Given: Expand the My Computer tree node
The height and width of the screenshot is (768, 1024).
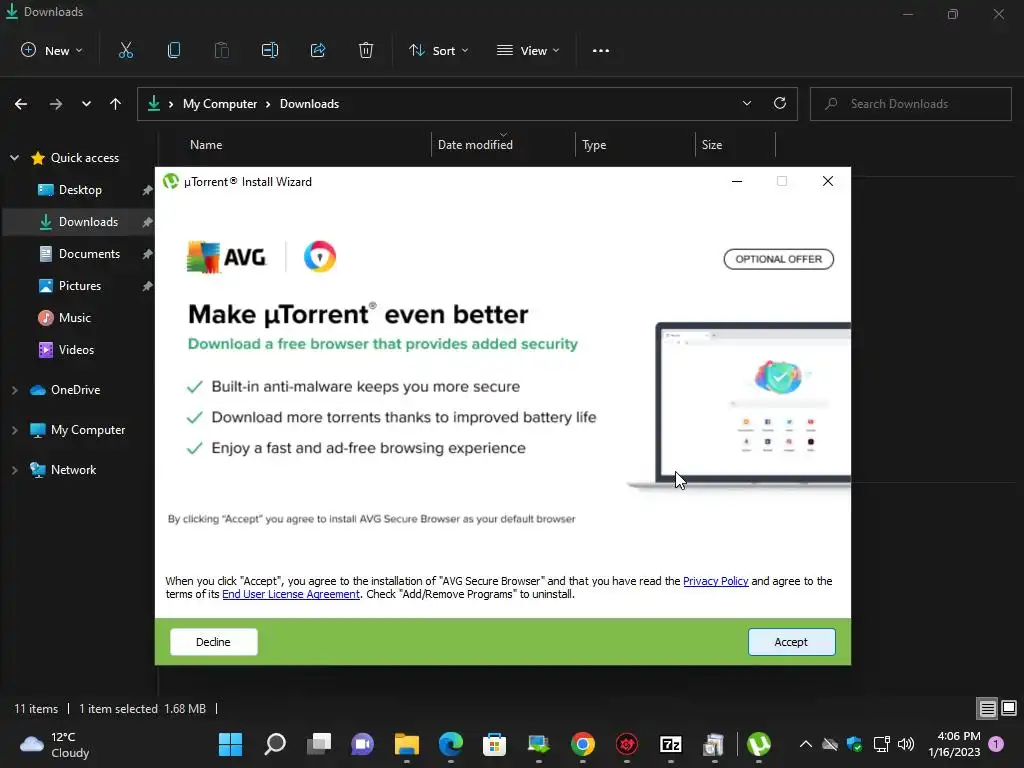Looking at the screenshot, I should tap(14, 430).
